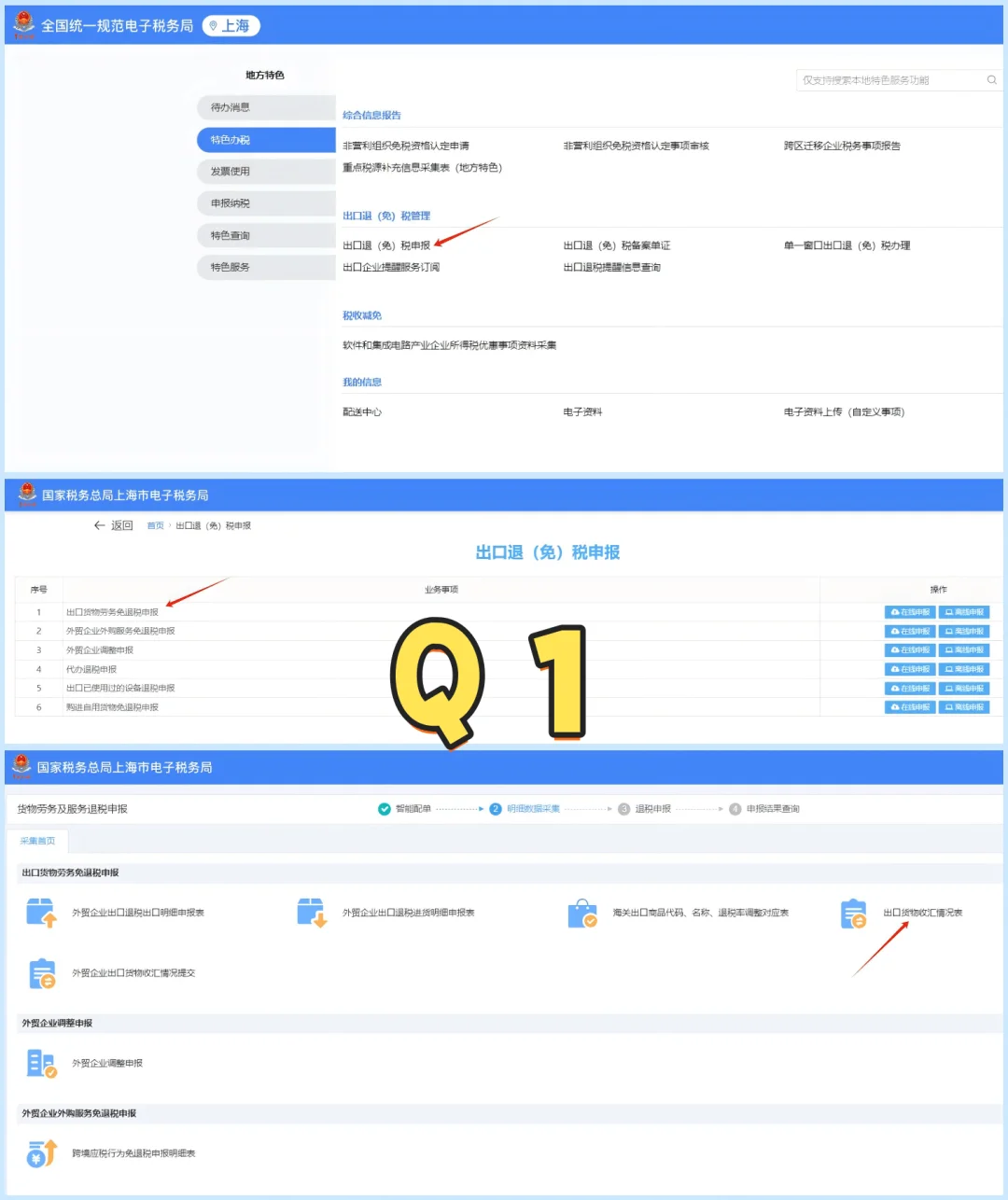Open 重点税源补充信息采集表（地方特色）
This screenshot has height=1200, width=1008.
pos(422,168)
